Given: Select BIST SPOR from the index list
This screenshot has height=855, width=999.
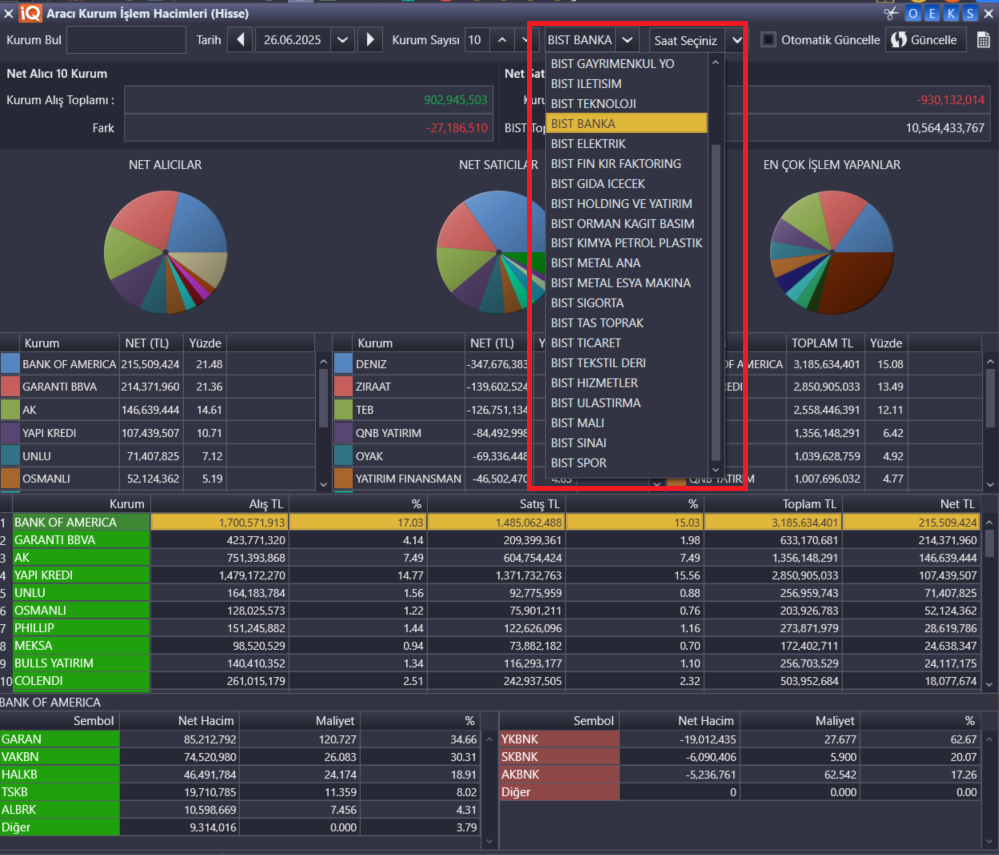Looking at the screenshot, I should coord(626,463).
